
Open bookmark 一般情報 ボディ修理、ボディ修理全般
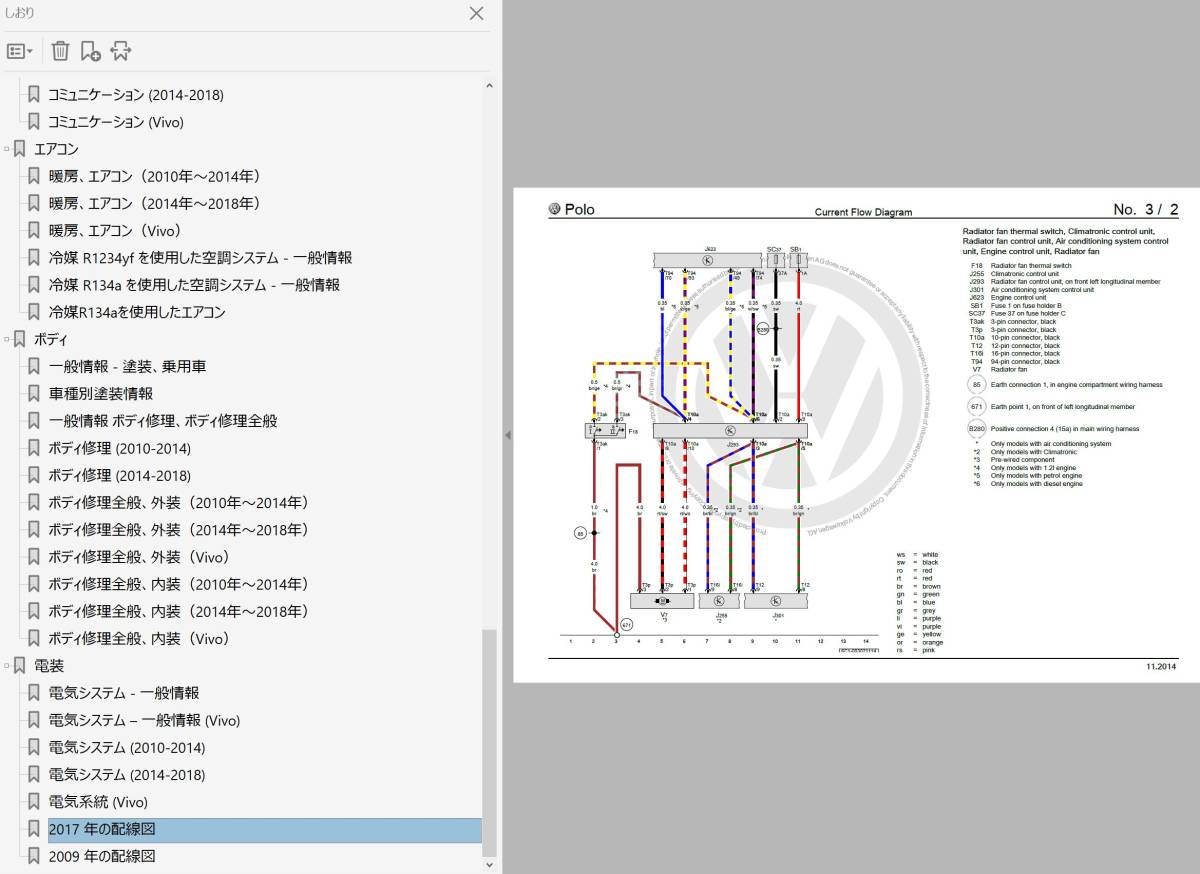163,421
